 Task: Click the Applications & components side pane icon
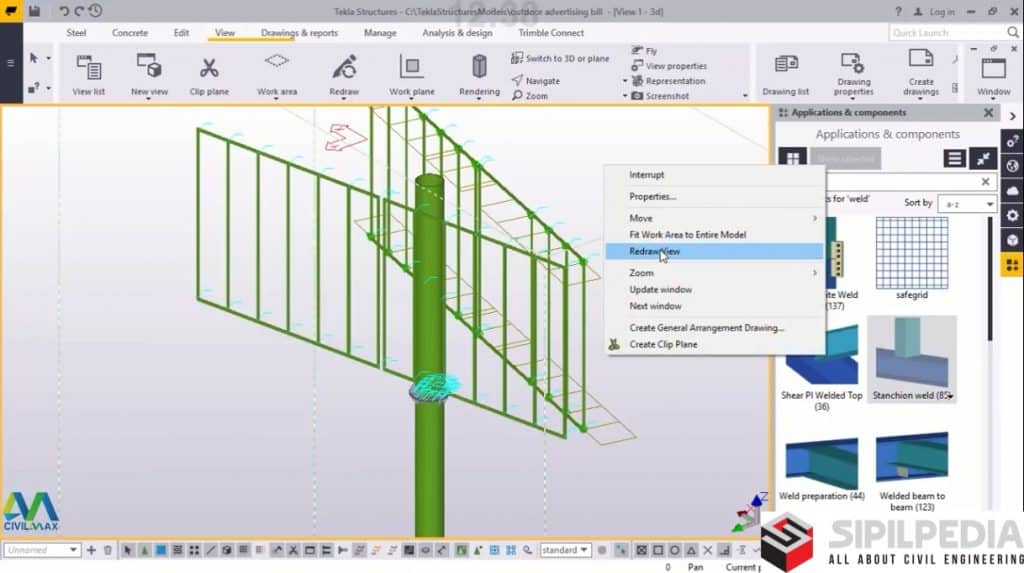[1013, 264]
